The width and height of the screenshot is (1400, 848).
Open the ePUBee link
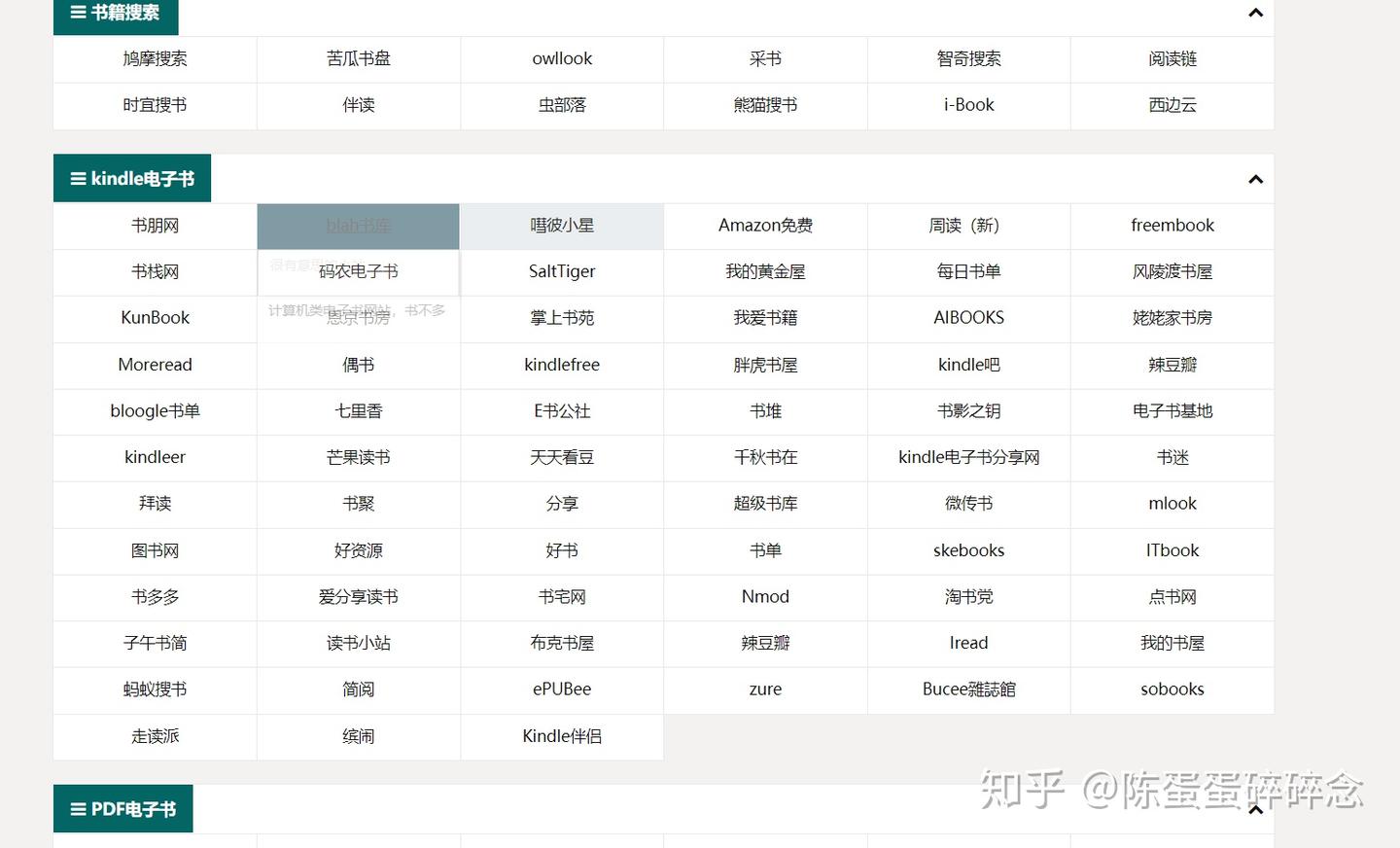(x=562, y=689)
